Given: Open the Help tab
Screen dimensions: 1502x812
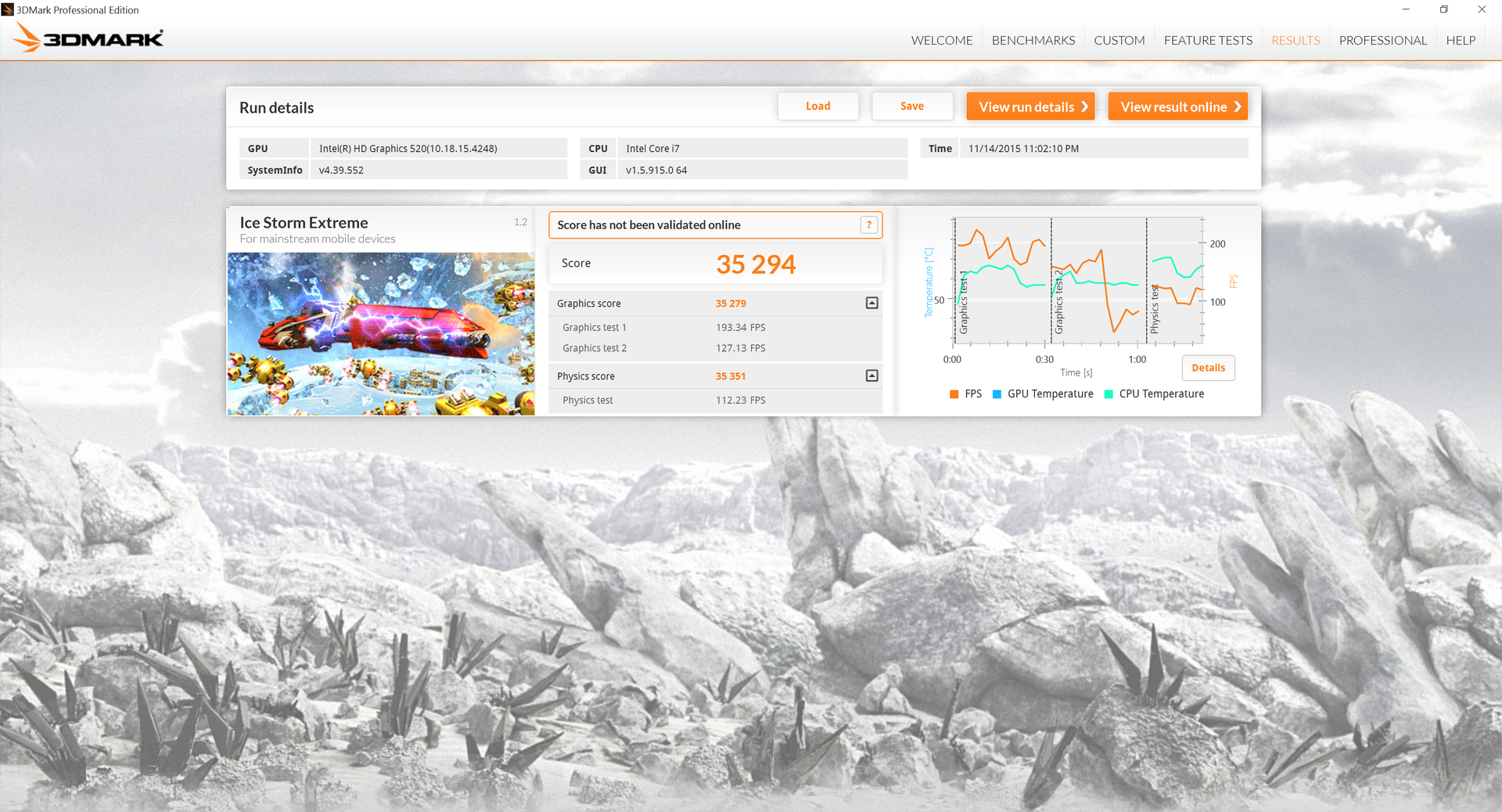Looking at the screenshot, I should click(x=1461, y=40).
